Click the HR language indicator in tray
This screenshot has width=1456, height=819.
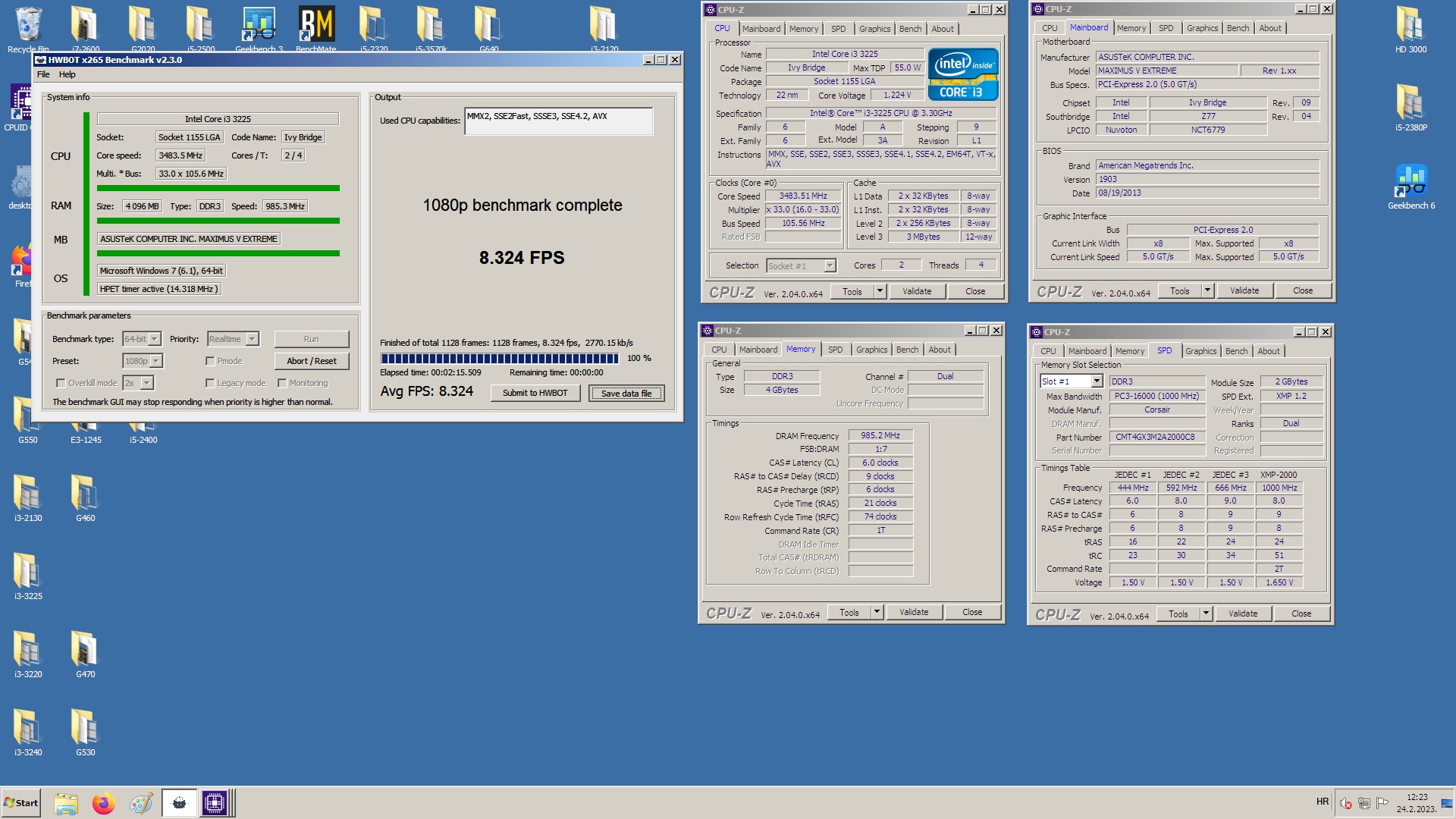tap(1323, 802)
